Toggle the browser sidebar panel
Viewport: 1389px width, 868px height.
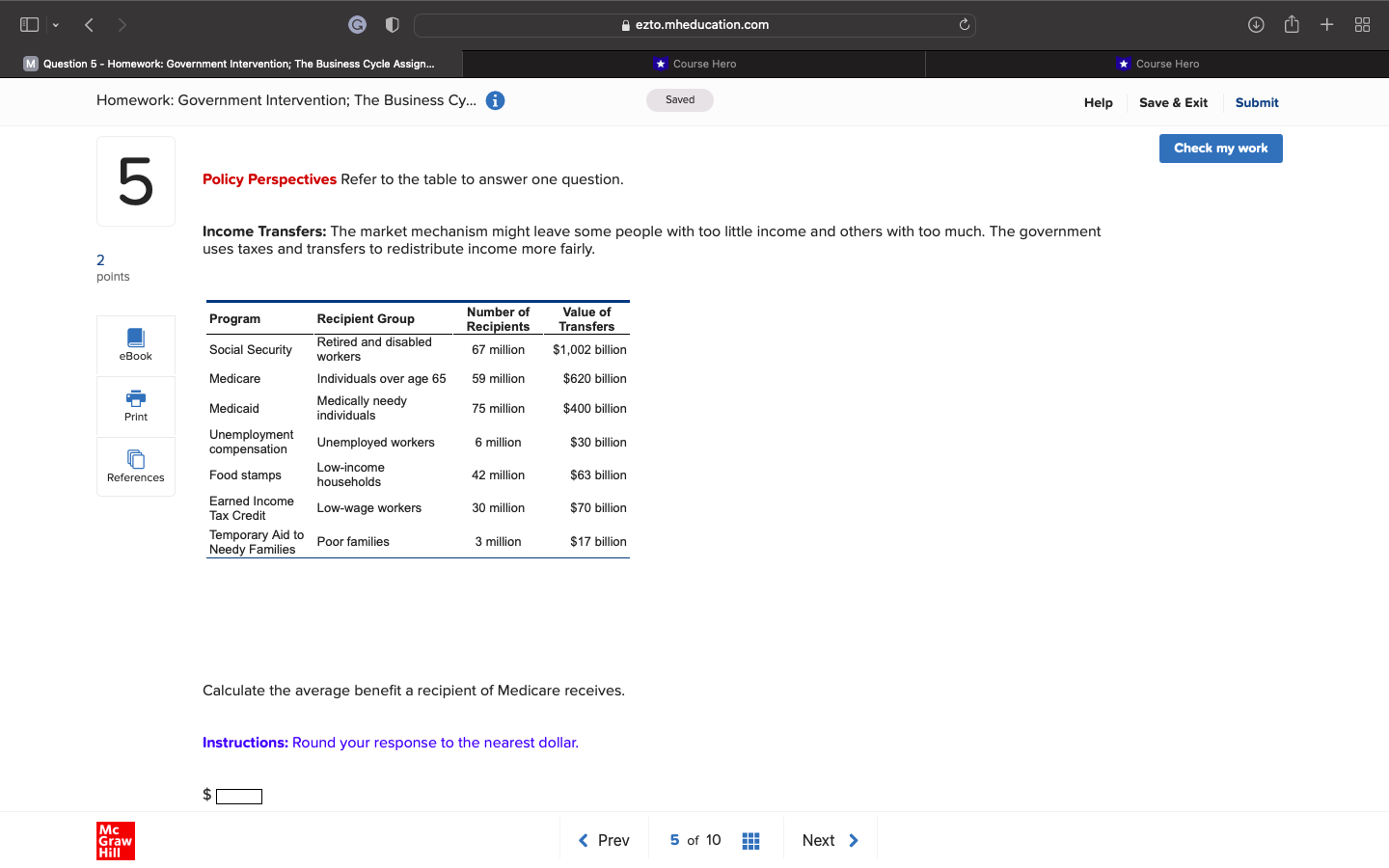pyautogui.click(x=29, y=24)
